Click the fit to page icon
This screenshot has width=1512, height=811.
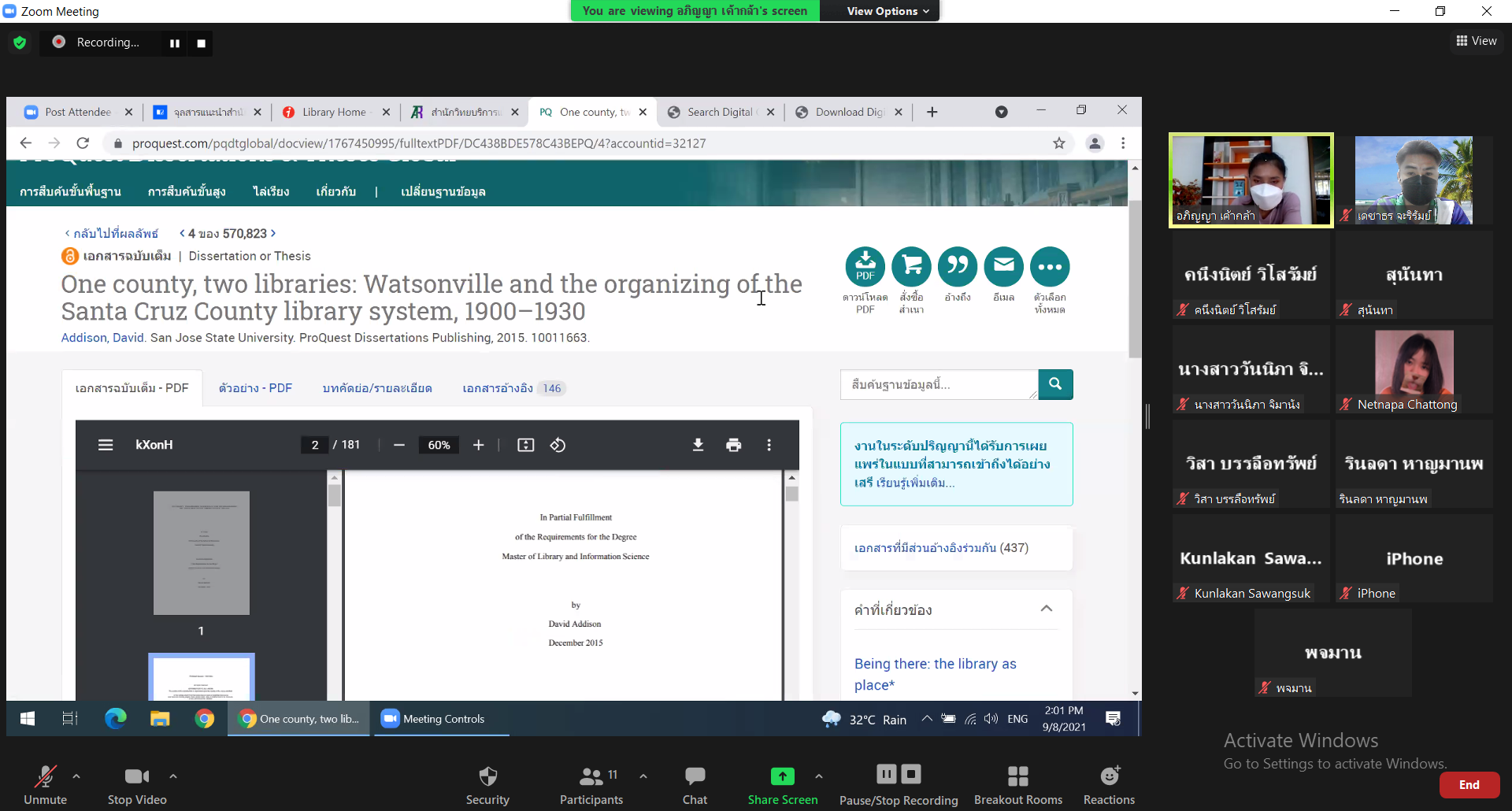[x=525, y=446]
